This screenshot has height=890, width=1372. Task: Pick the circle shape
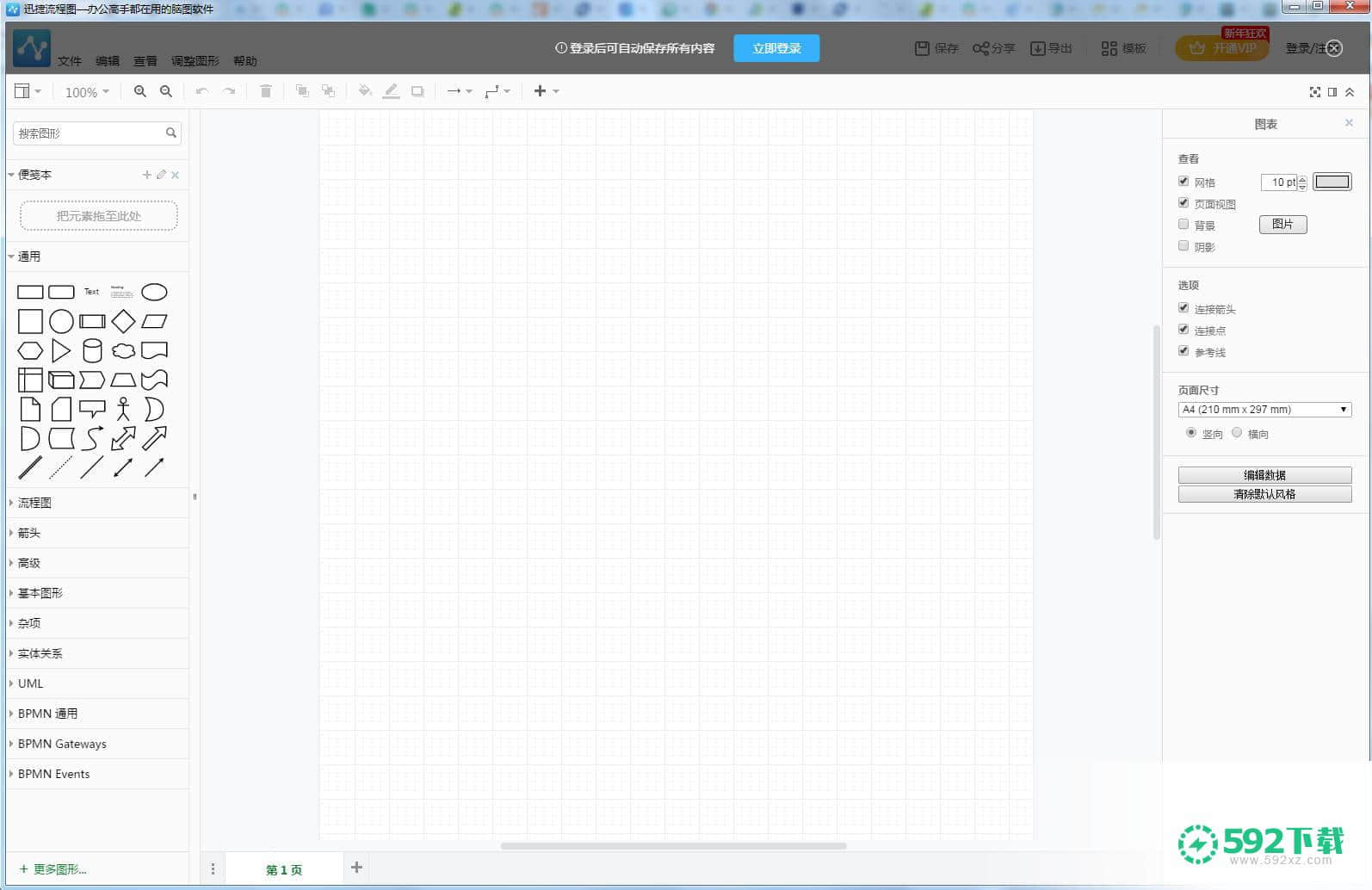61,321
